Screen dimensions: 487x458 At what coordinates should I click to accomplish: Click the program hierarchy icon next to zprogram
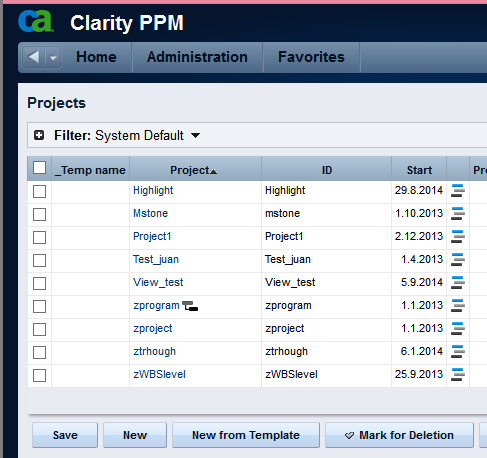point(190,306)
